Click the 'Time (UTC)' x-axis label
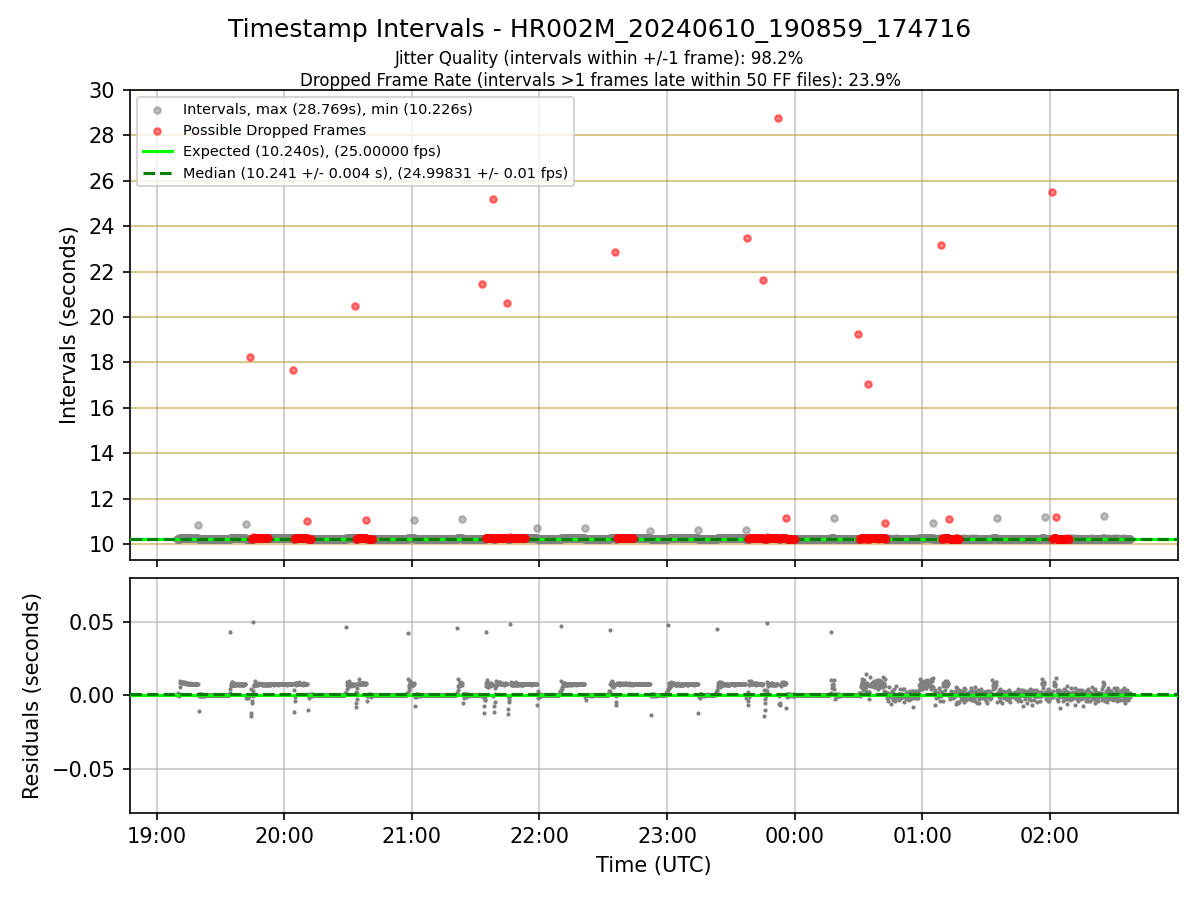The width and height of the screenshot is (1200, 900). (654, 865)
